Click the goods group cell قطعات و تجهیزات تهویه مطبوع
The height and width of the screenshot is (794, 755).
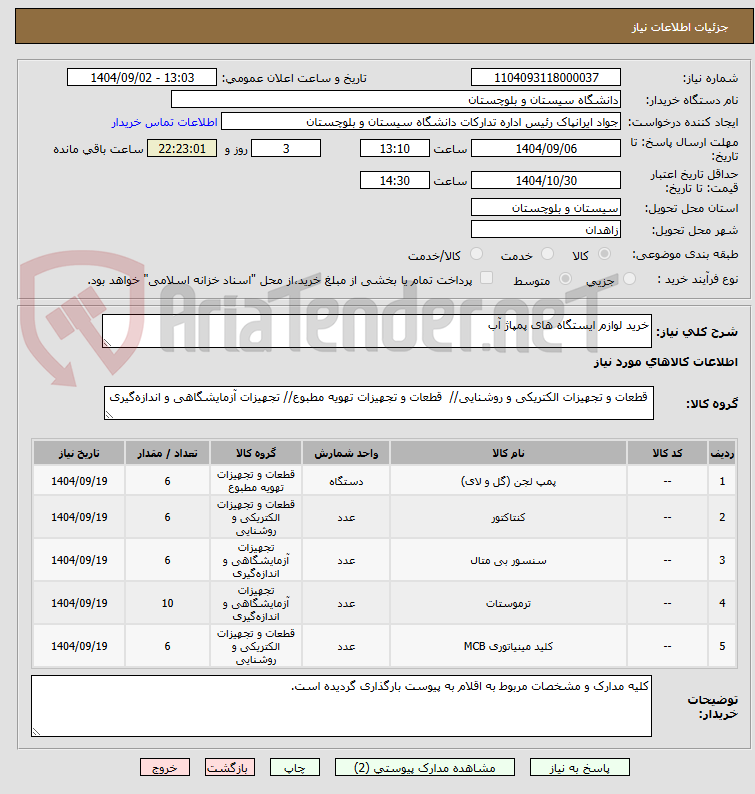pyautogui.click(x=256, y=481)
